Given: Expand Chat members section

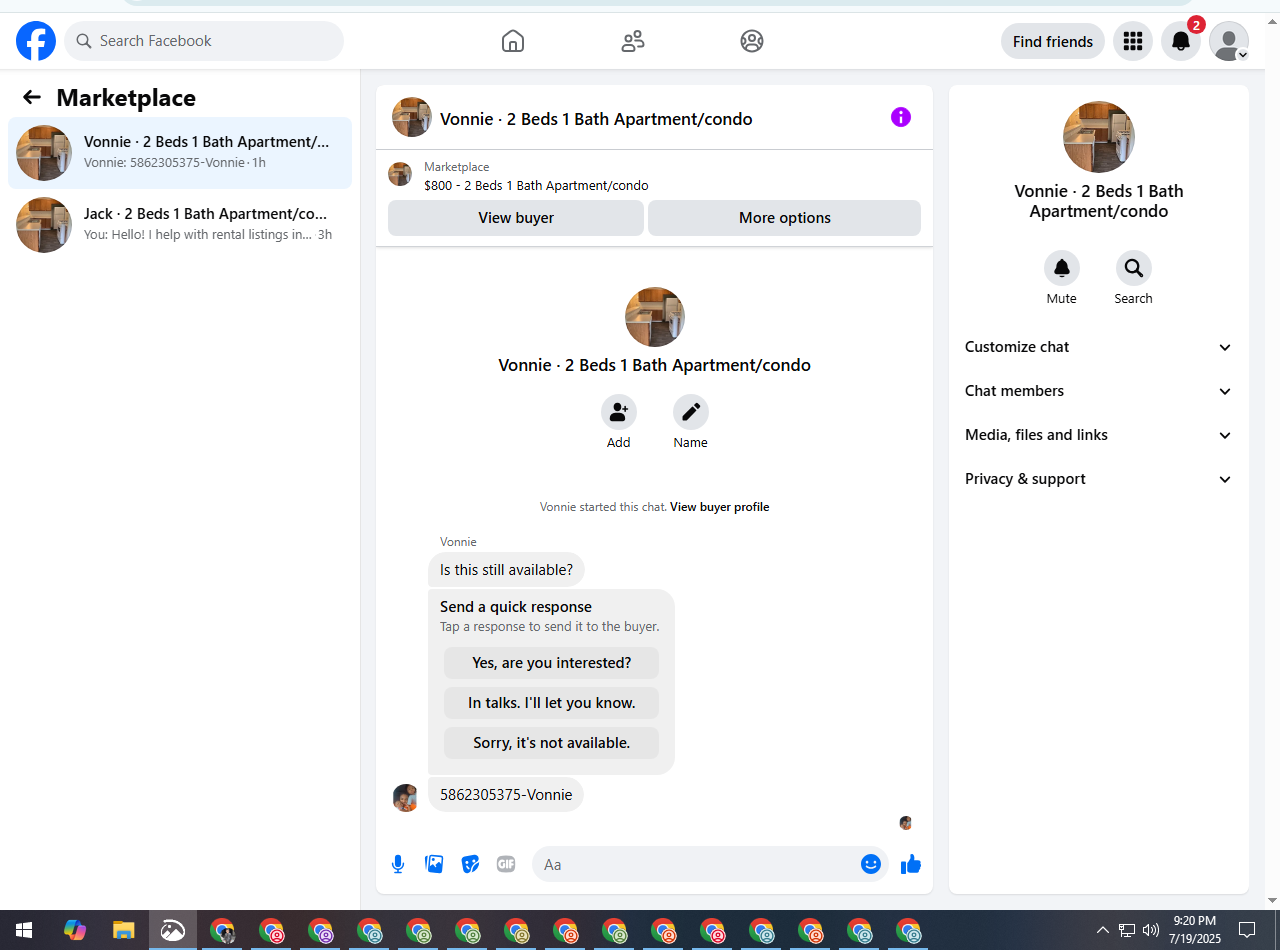Looking at the screenshot, I should point(1099,391).
